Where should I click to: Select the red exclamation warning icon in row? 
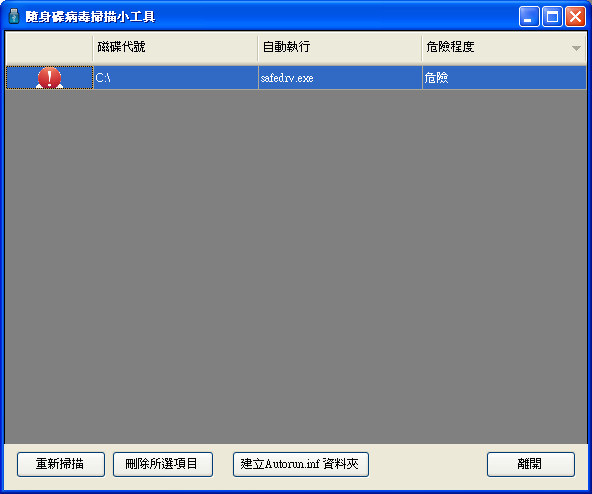point(49,78)
